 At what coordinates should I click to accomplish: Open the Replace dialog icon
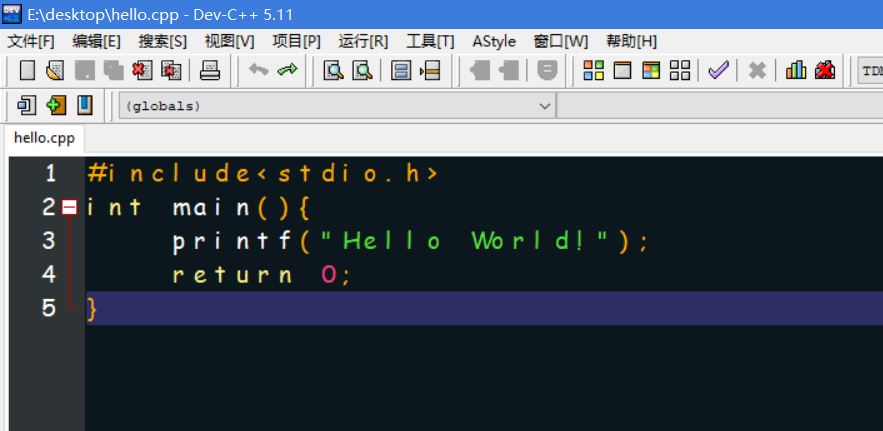point(363,71)
